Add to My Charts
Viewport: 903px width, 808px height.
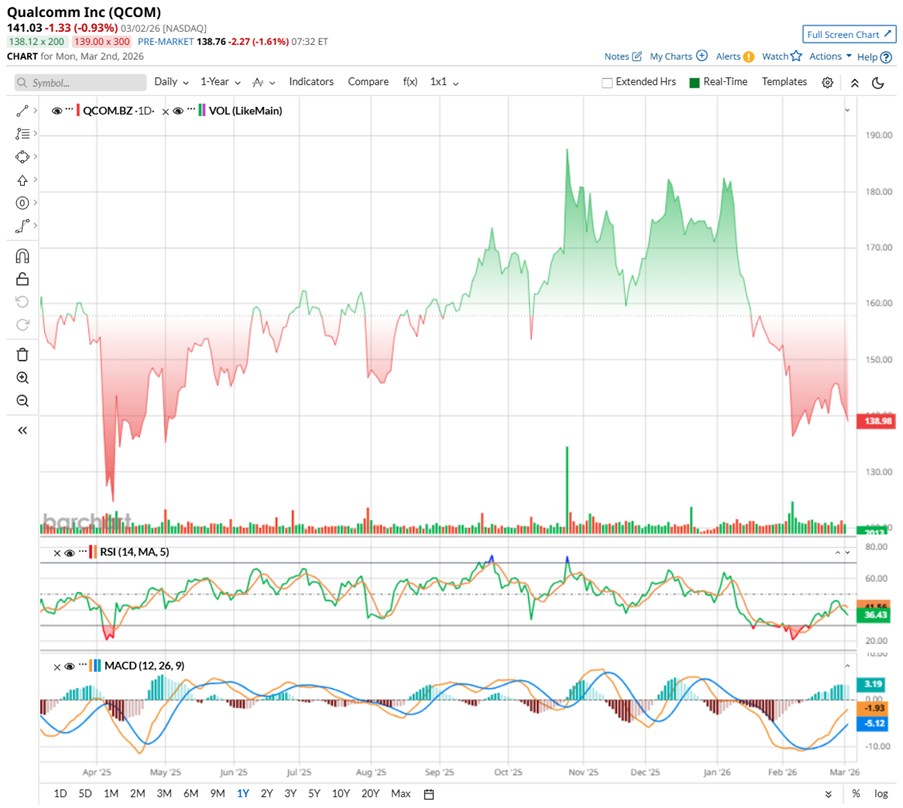[678, 56]
